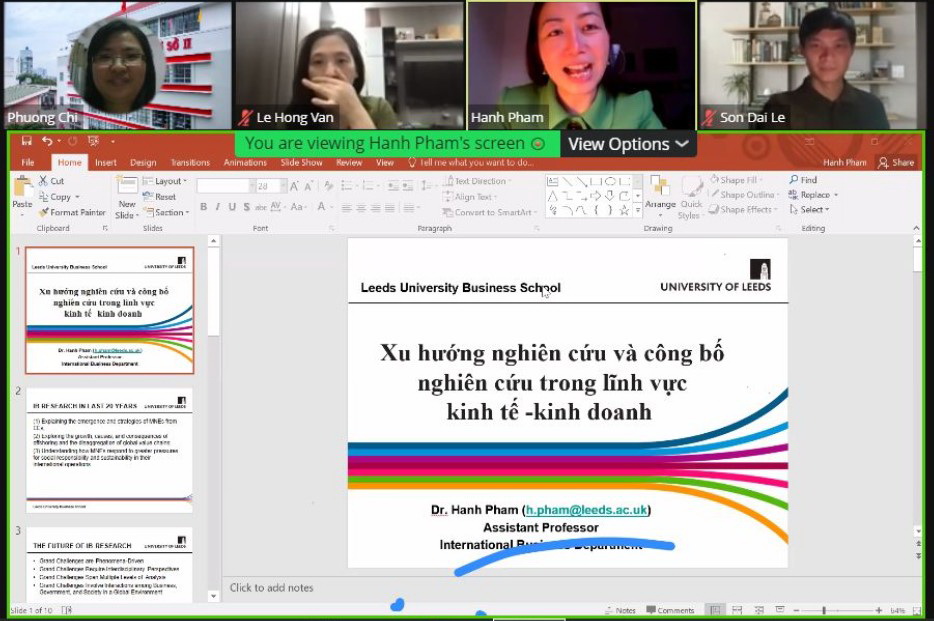The width and height of the screenshot is (934, 621).
Task: Switch to the Insert tab
Action: (x=105, y=163)
